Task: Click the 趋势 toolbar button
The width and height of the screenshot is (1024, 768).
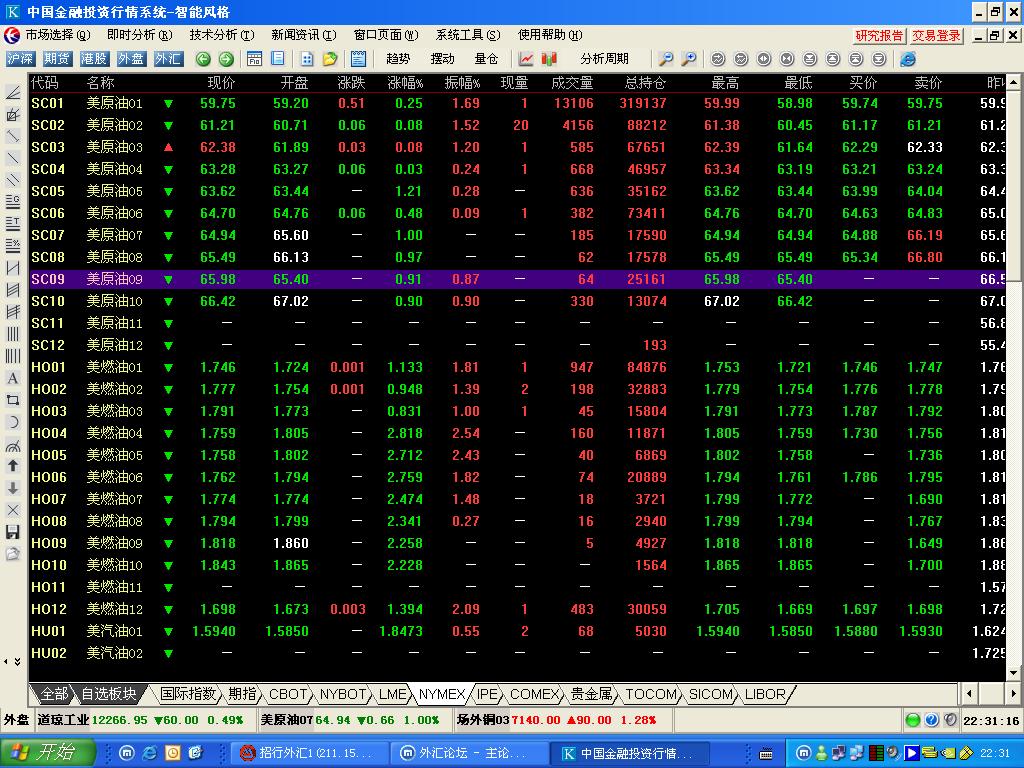Action: coord(398,59)
